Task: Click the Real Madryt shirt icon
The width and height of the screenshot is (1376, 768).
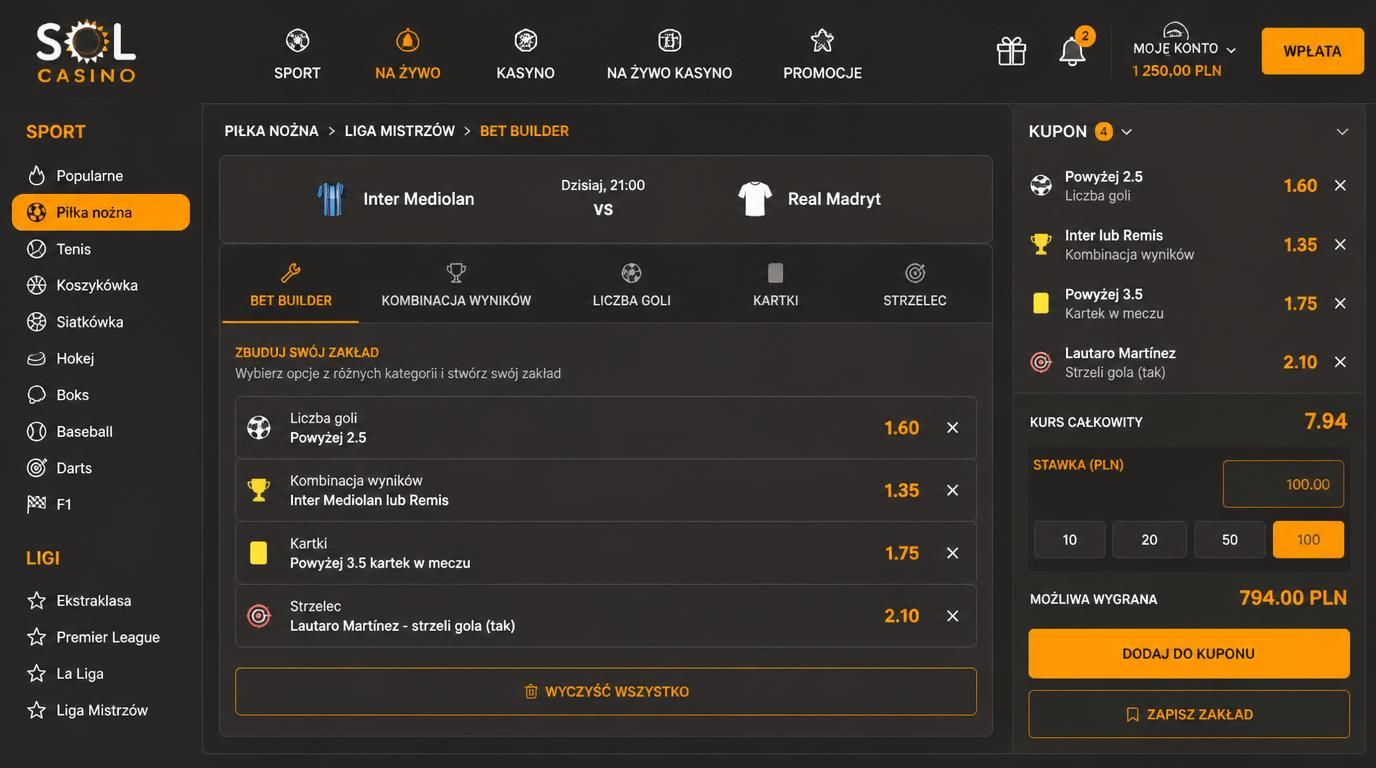Action: point(755,199)
